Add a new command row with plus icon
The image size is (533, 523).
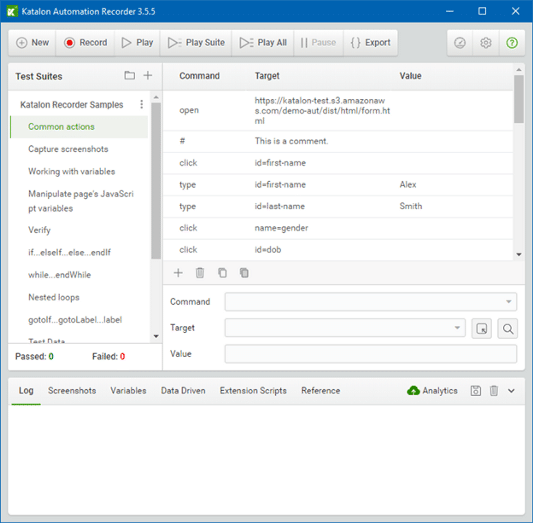coord(178,273)
